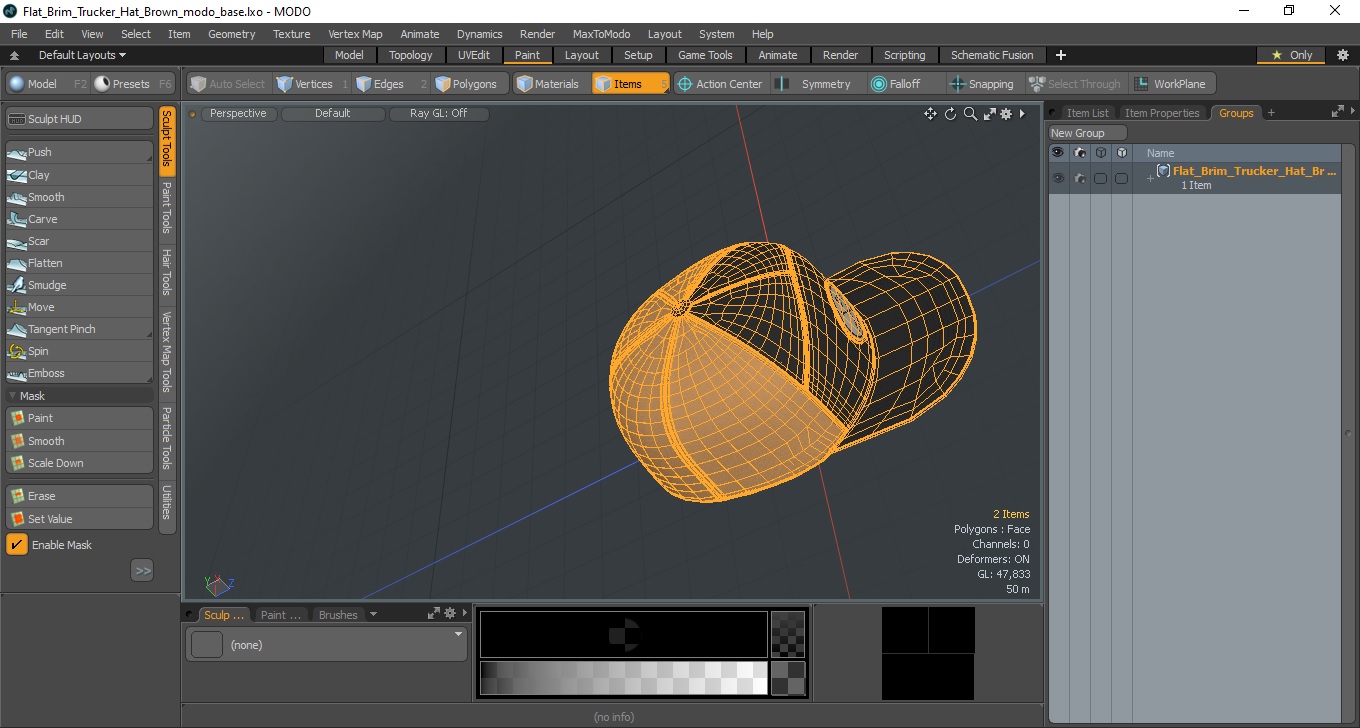
Task: Click the New Group button
Action: coord(1087,133)
